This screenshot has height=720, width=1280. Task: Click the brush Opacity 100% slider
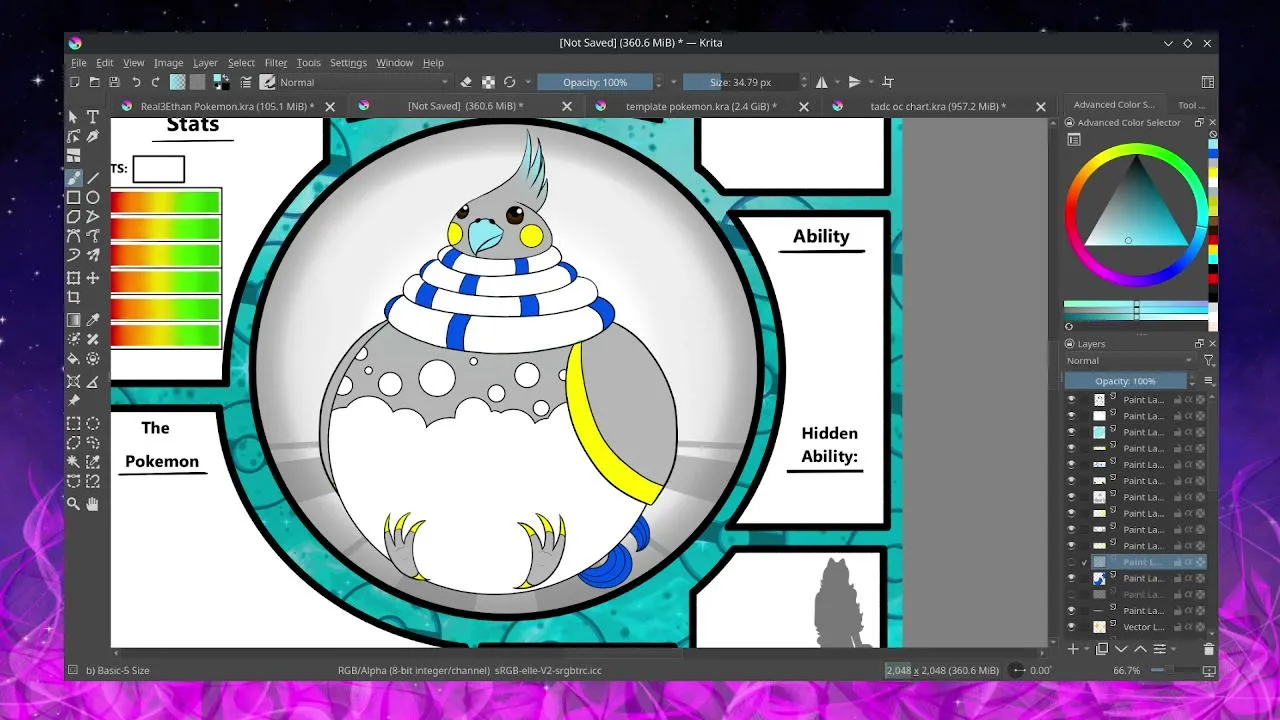pyautogui.click(x=595, y=82)
